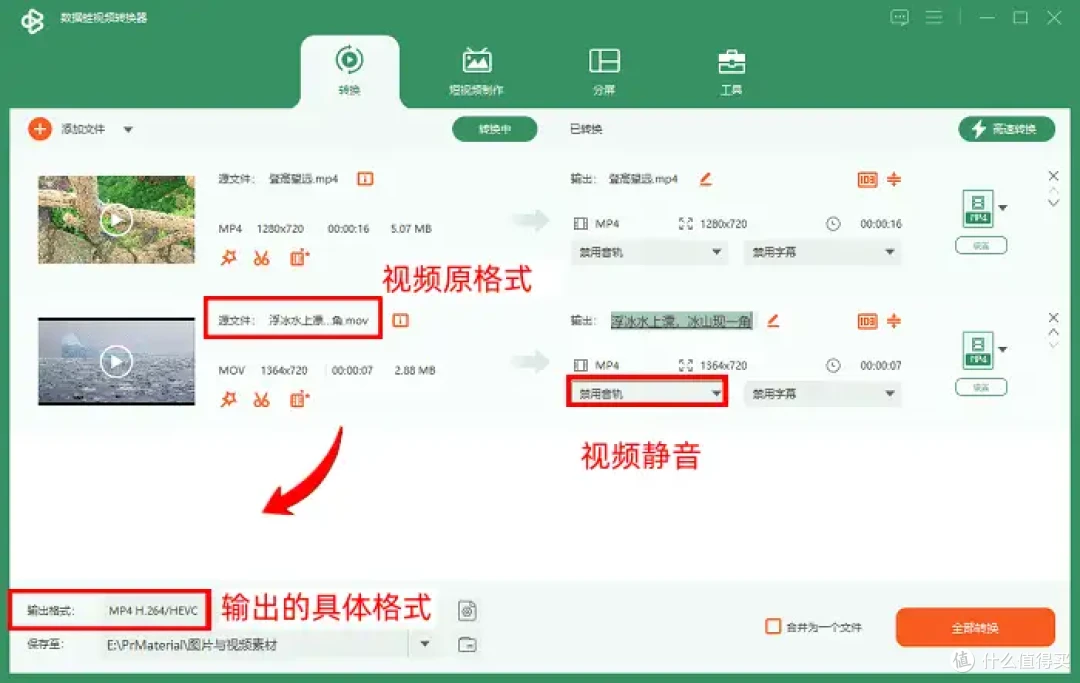
Task: Move the first file down in list
Action: [1053, 202]
